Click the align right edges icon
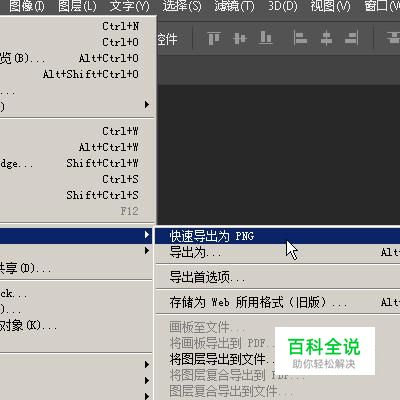This screenshot has height=400, width=400. 352,38
